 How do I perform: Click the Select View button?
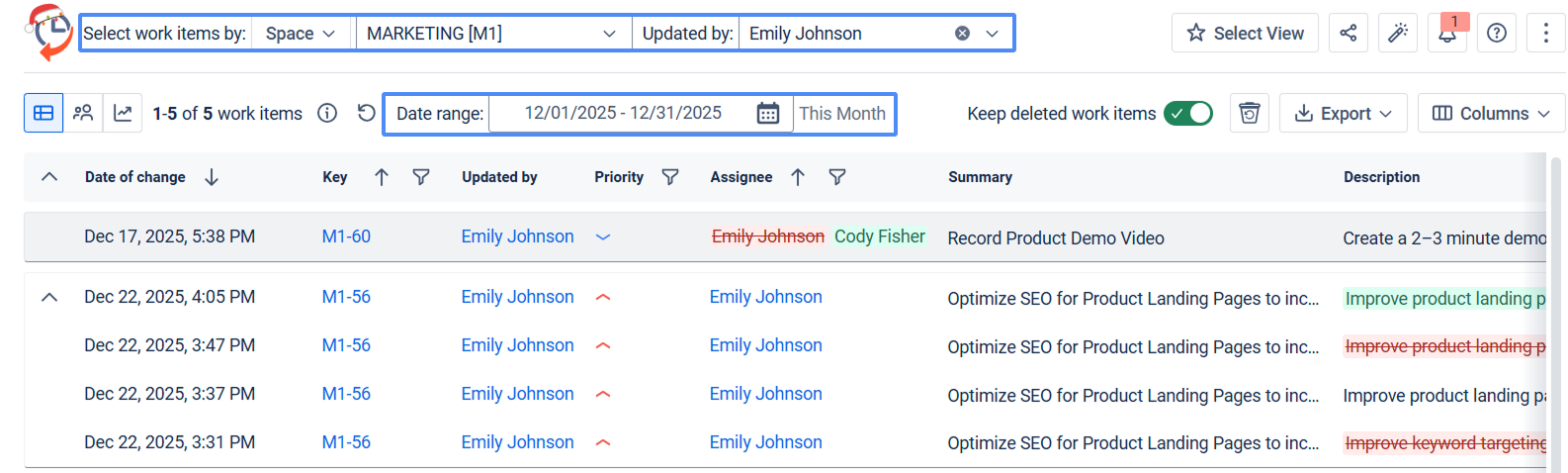[1245, 34]
